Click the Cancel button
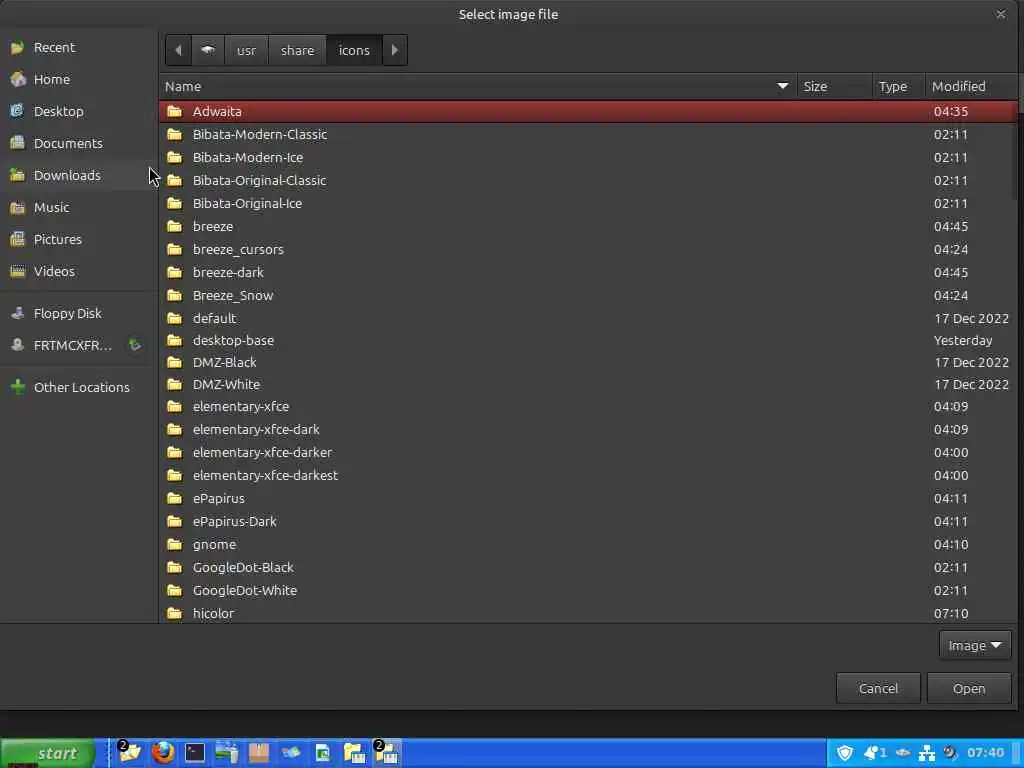Viewport: 1024px width, 768px height. tap(878, 688)
